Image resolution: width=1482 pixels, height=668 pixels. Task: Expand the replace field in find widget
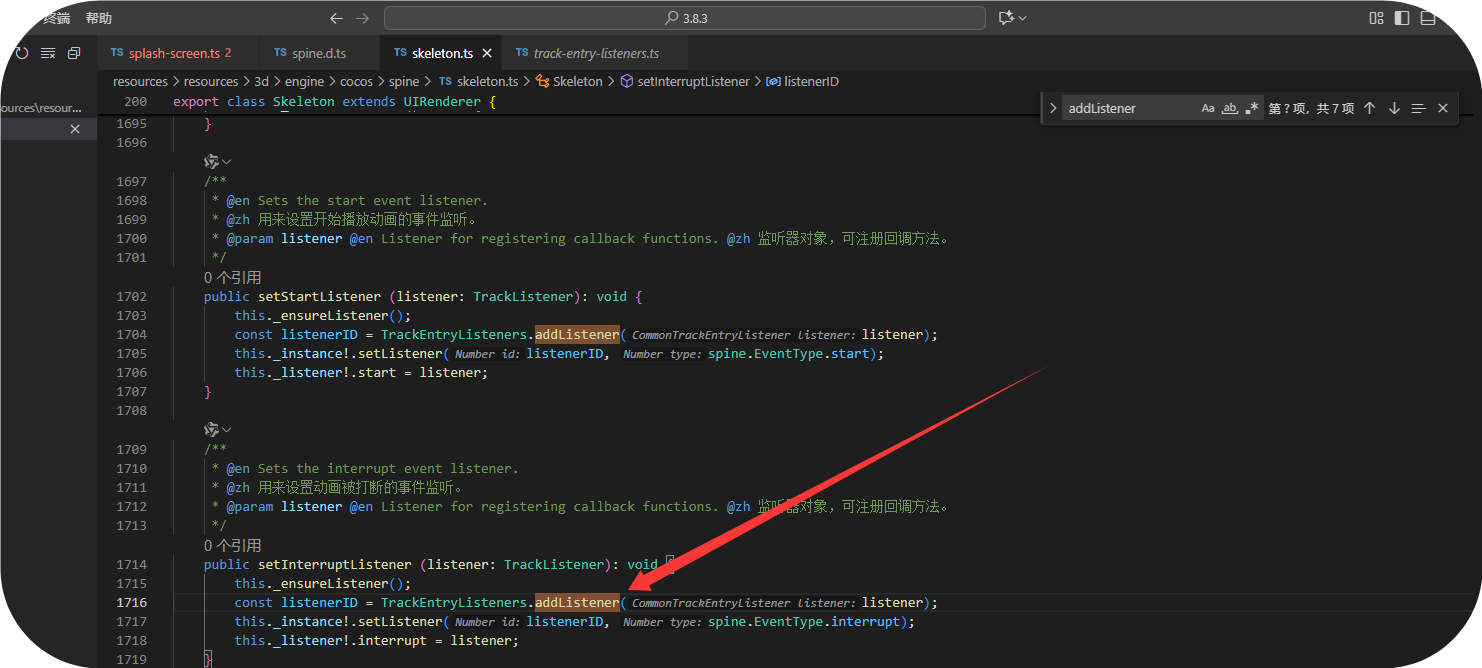point(1053,108)
